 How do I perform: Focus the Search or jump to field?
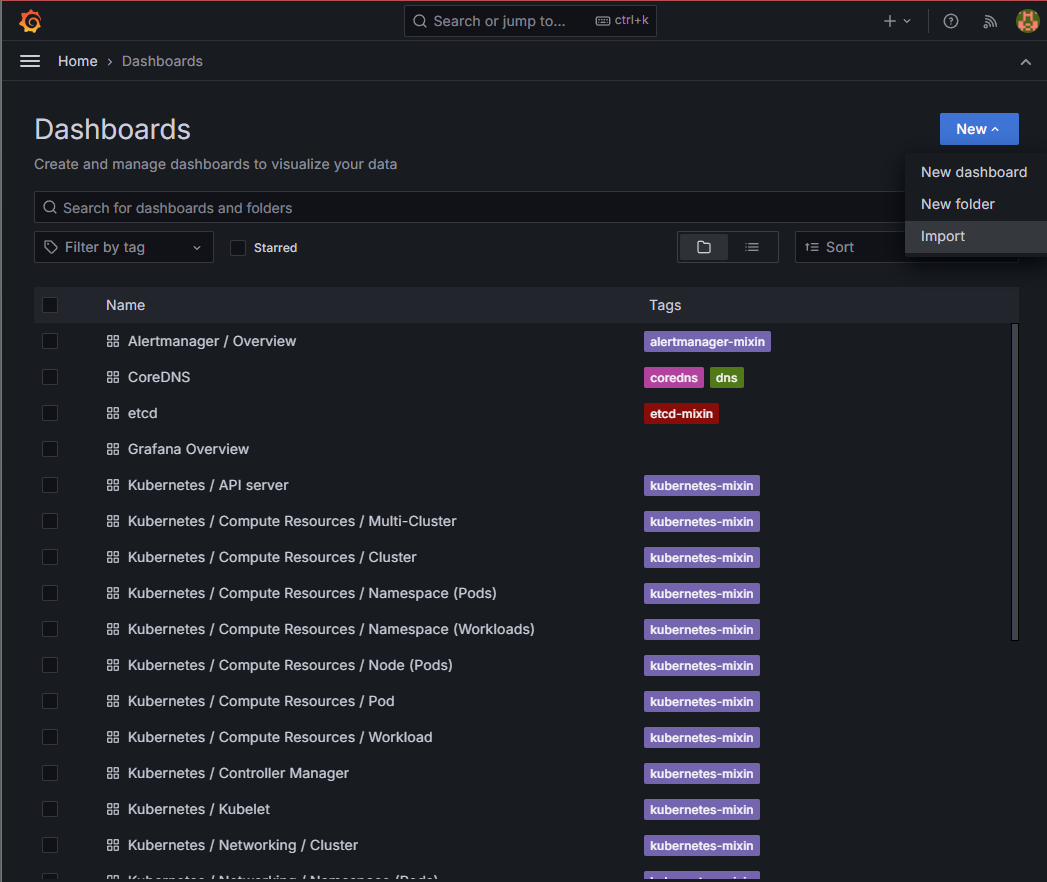click(530, 21)
